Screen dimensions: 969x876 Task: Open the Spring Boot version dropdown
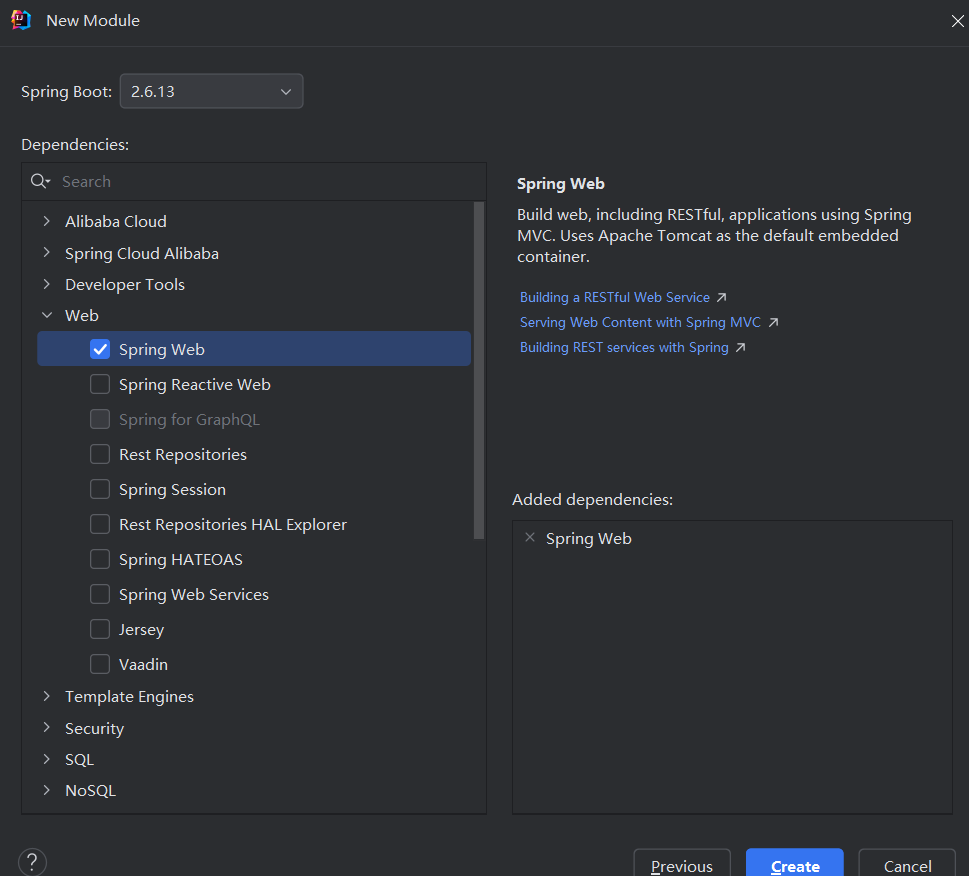(211, 91)
